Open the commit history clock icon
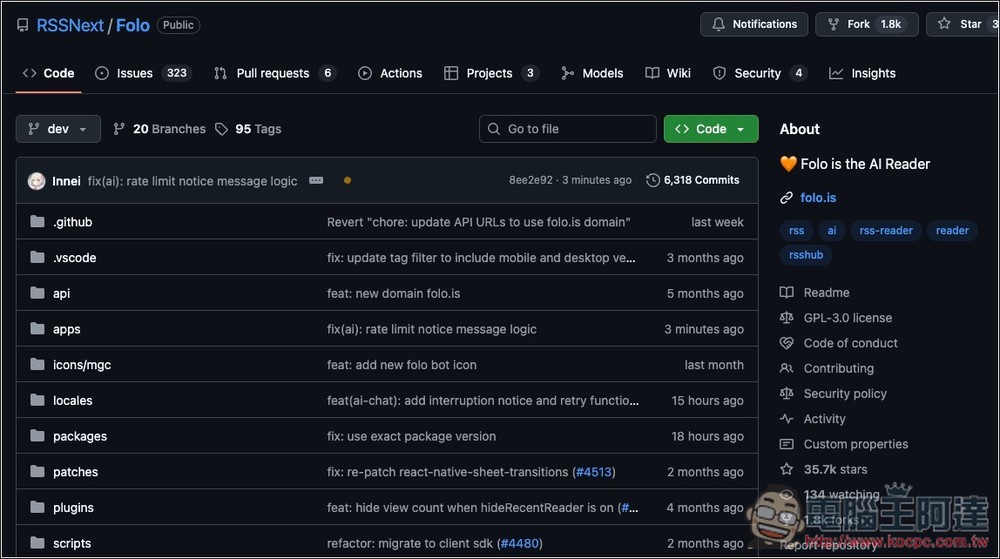Screen dimensions: 1000x559 [653, 180]
